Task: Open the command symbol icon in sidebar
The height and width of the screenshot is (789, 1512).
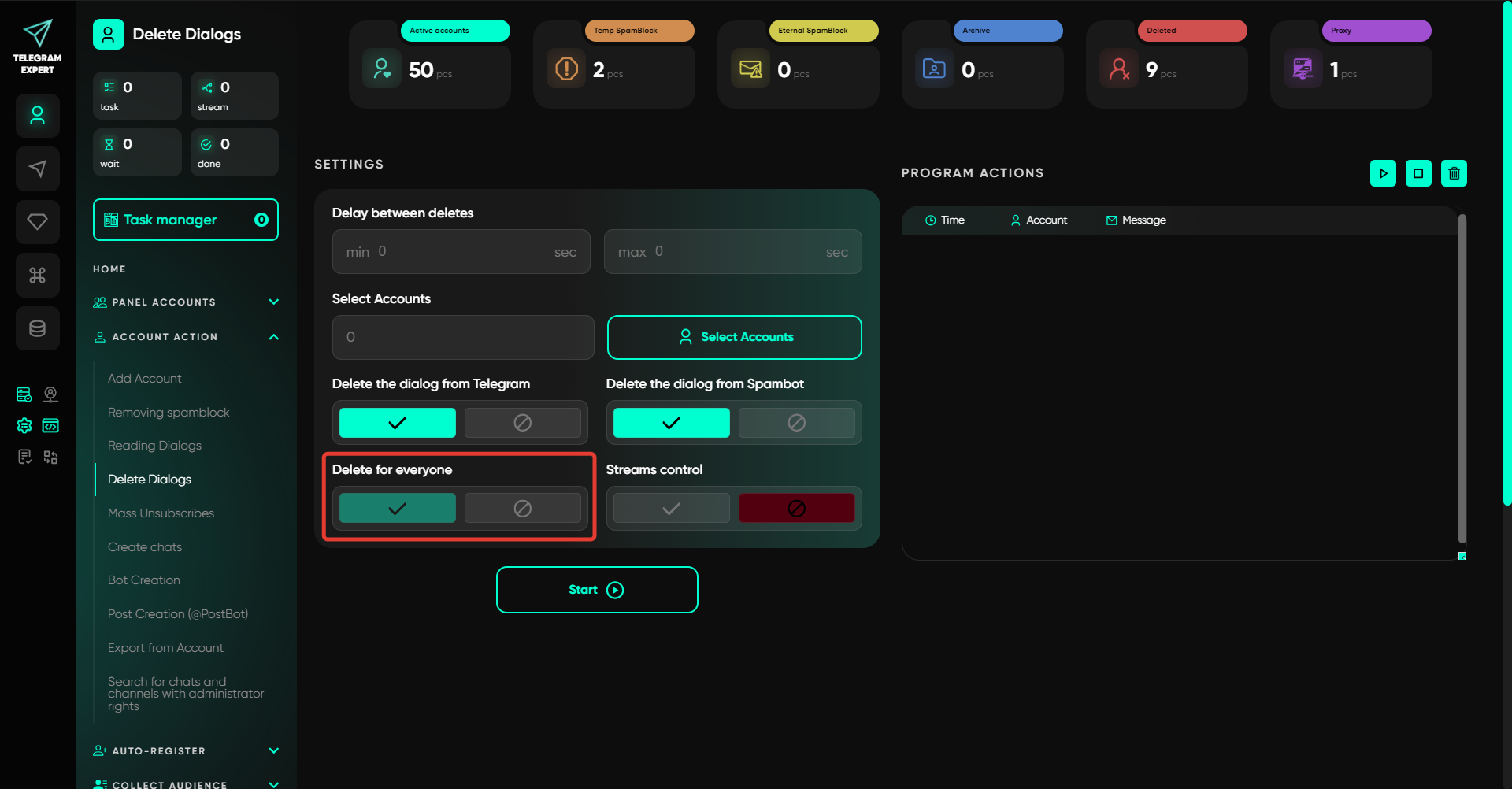Action: (37, 276)
